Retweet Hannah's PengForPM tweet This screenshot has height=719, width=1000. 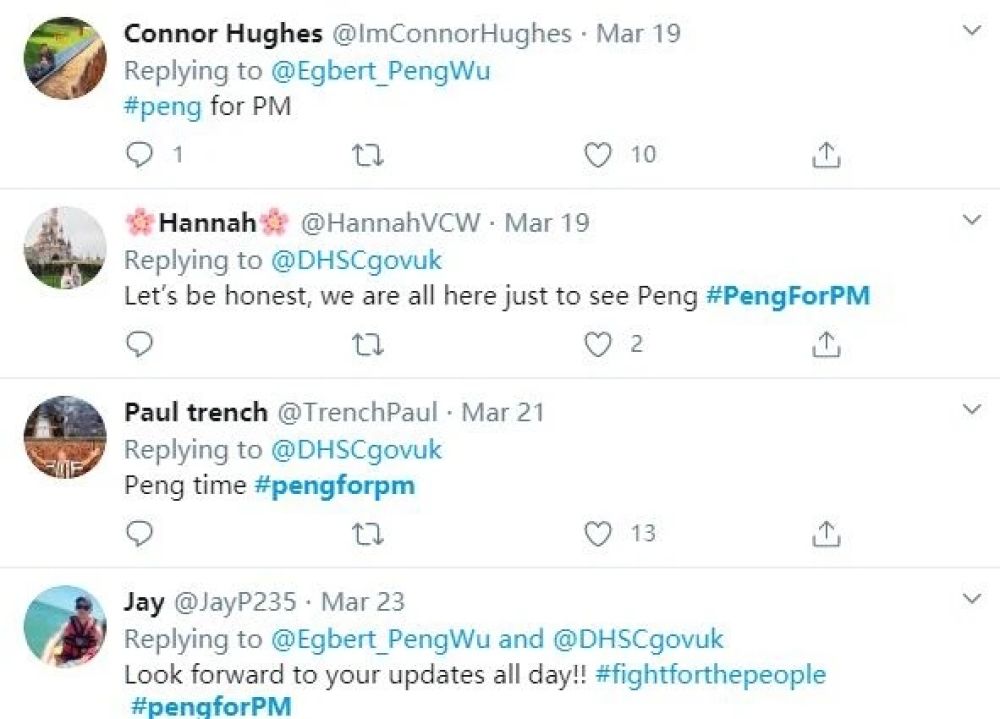pyautogui.click(x=368, y=345)
